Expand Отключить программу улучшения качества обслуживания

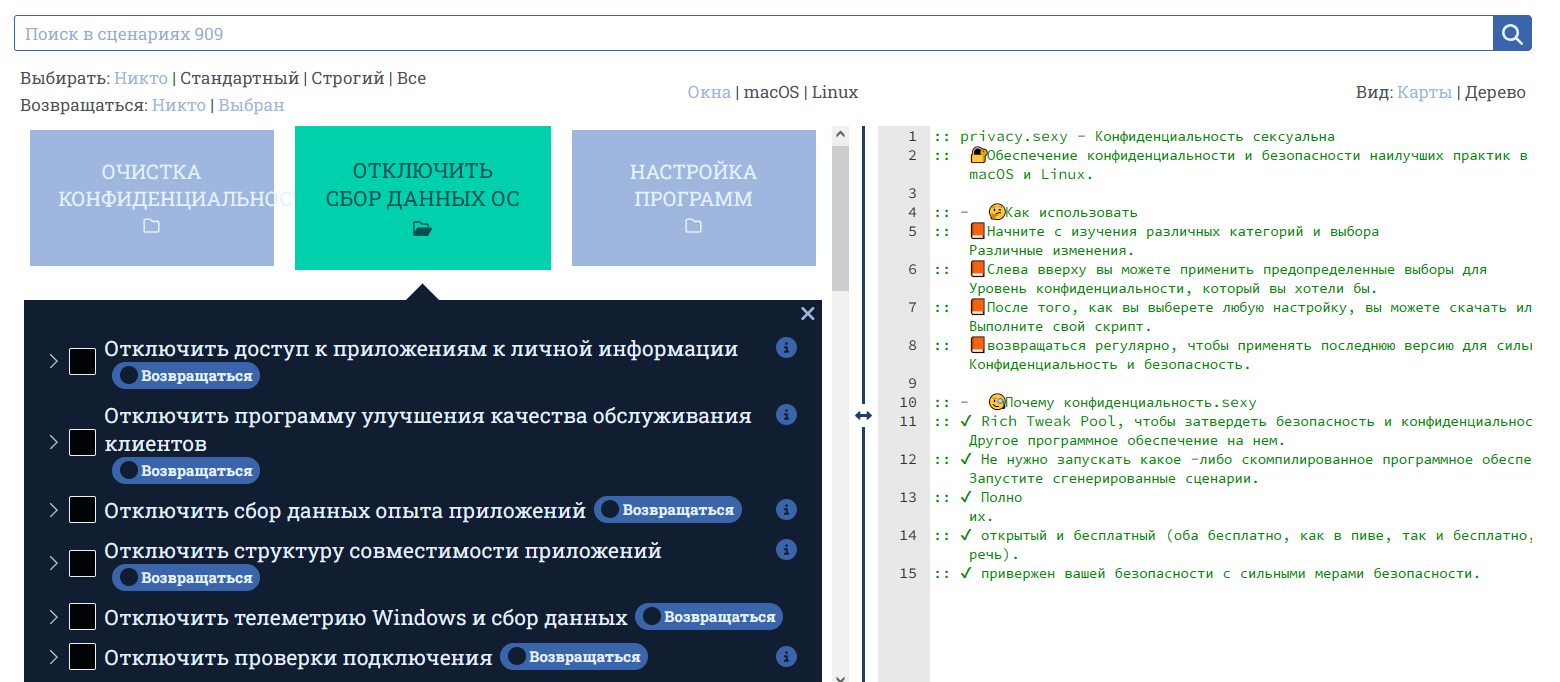click(54, 443)
